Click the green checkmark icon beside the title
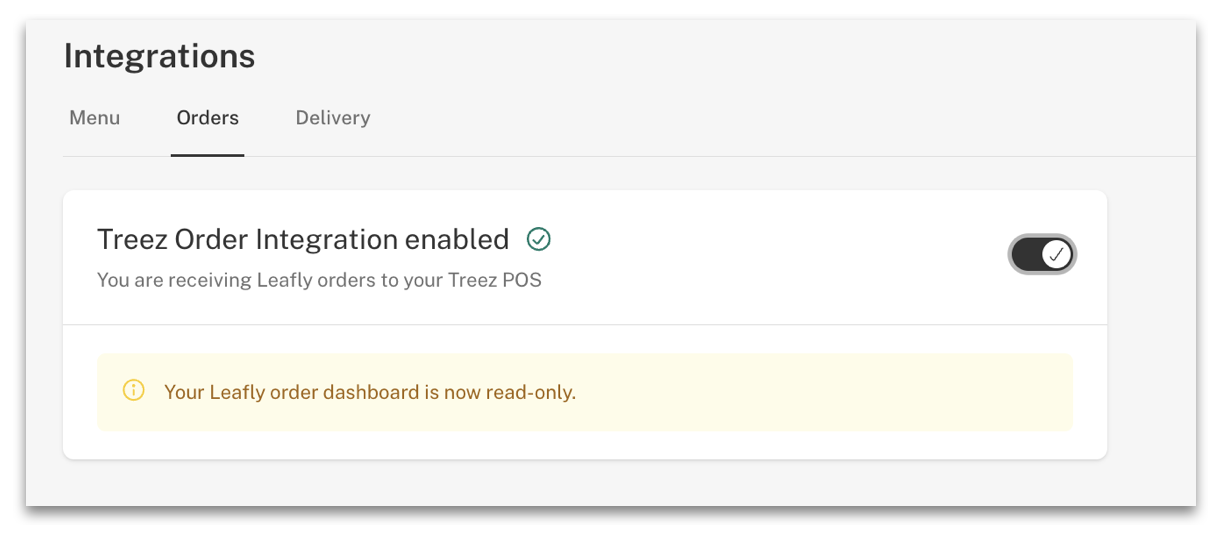 point(539,239)
